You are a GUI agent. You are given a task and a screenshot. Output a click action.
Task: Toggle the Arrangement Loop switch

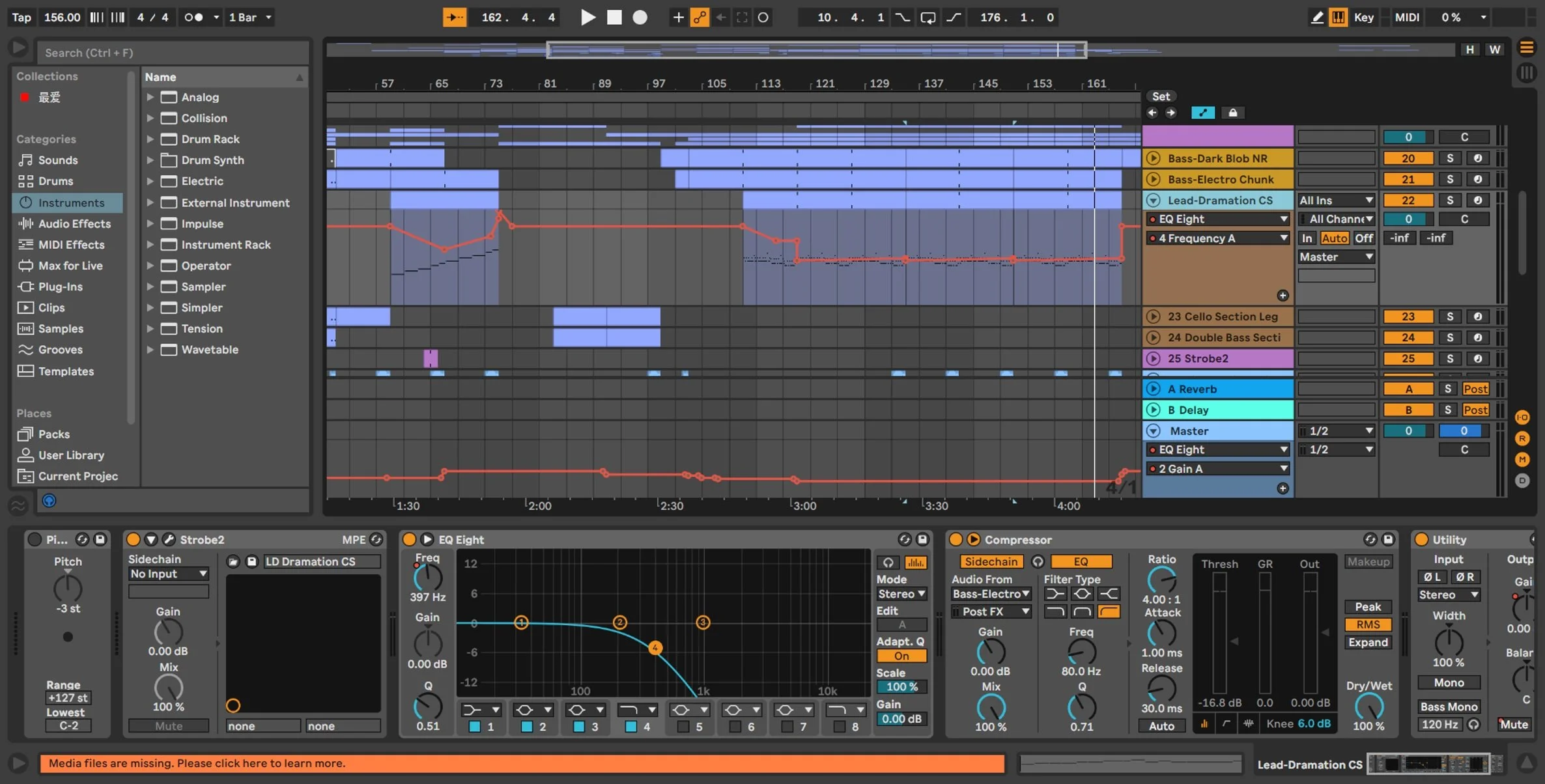(x=928, y=18)
